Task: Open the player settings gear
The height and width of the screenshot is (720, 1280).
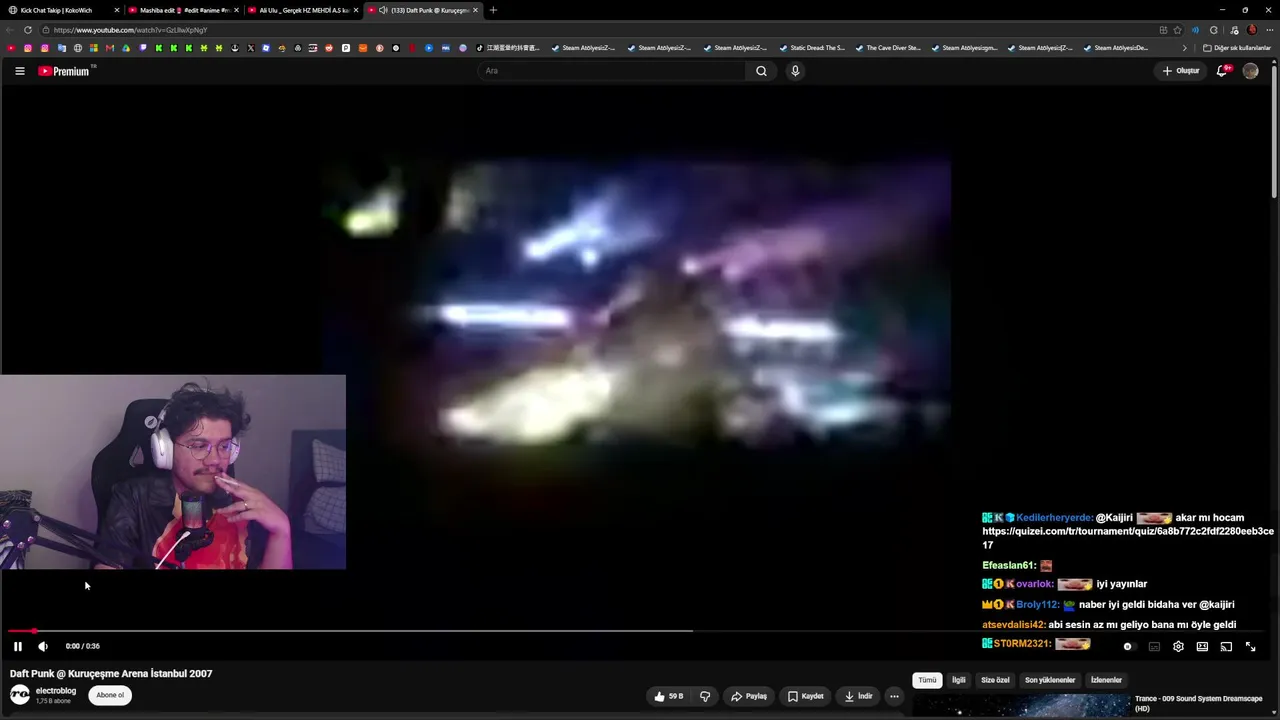Action: pyautogui.click(x=1178, y=646)
